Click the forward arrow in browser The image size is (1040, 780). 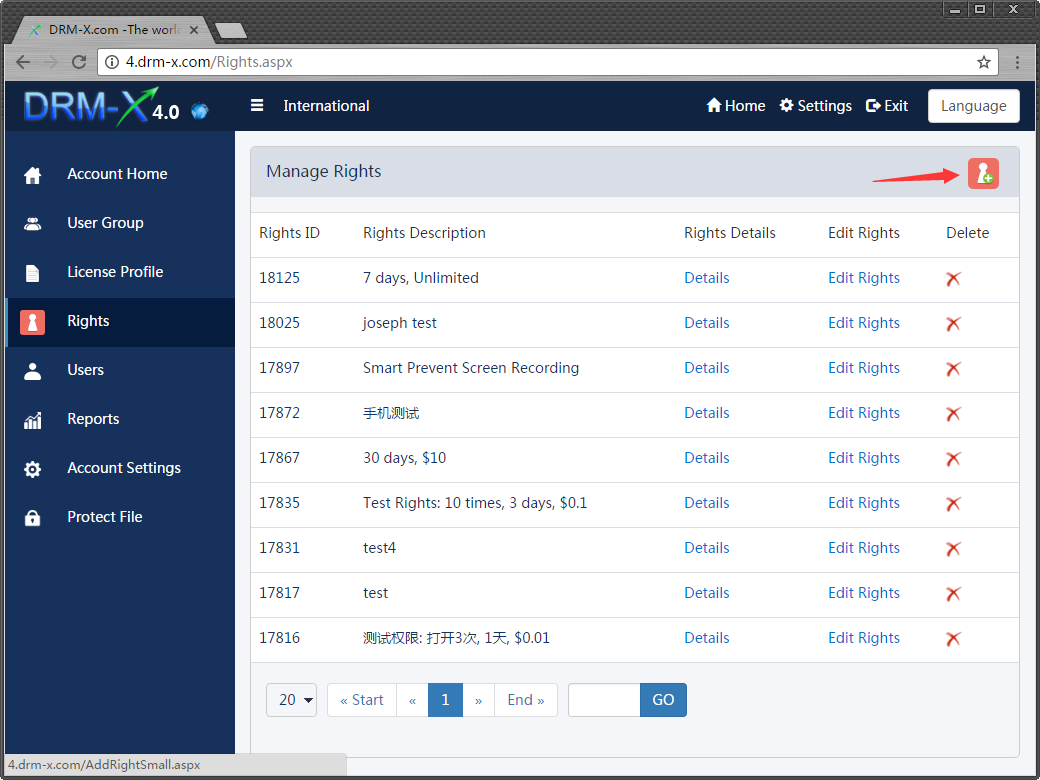[51, 62]
